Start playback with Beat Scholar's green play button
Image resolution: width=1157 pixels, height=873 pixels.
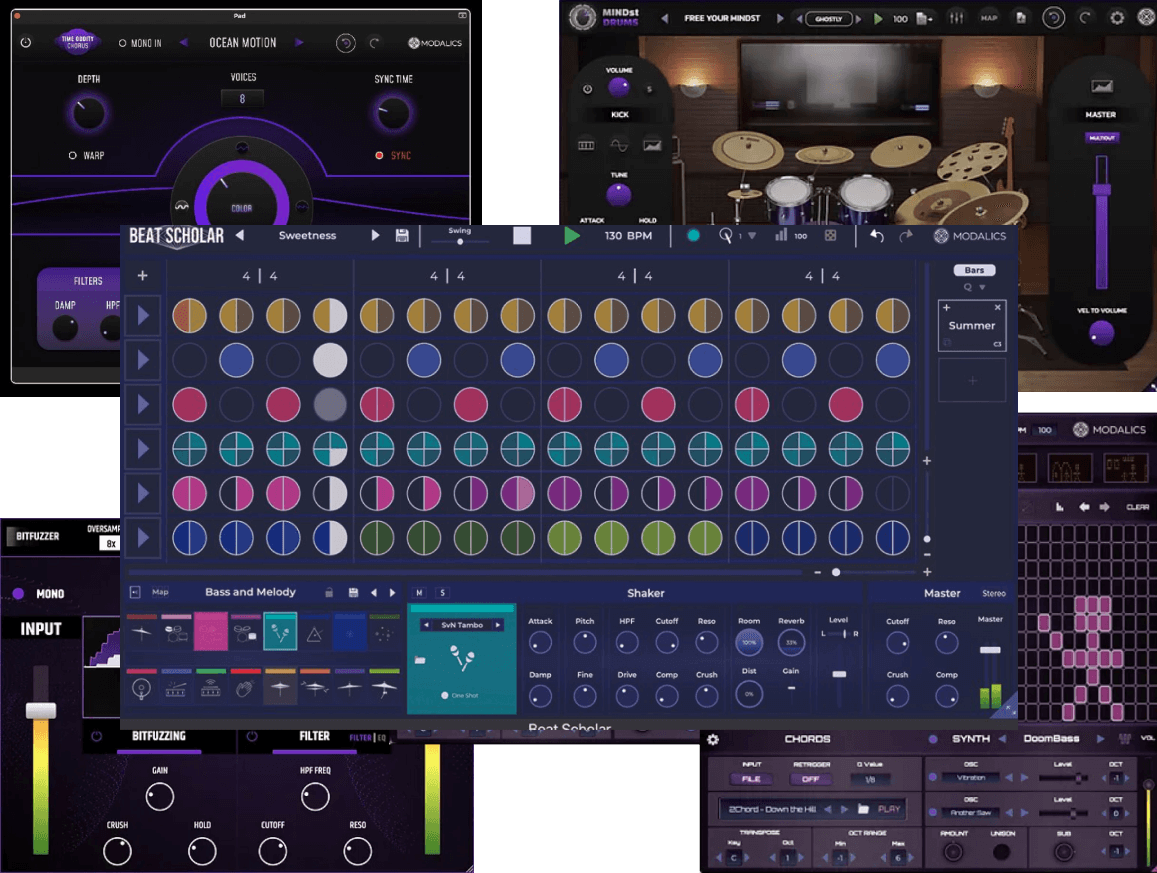(x=571, y=236)
